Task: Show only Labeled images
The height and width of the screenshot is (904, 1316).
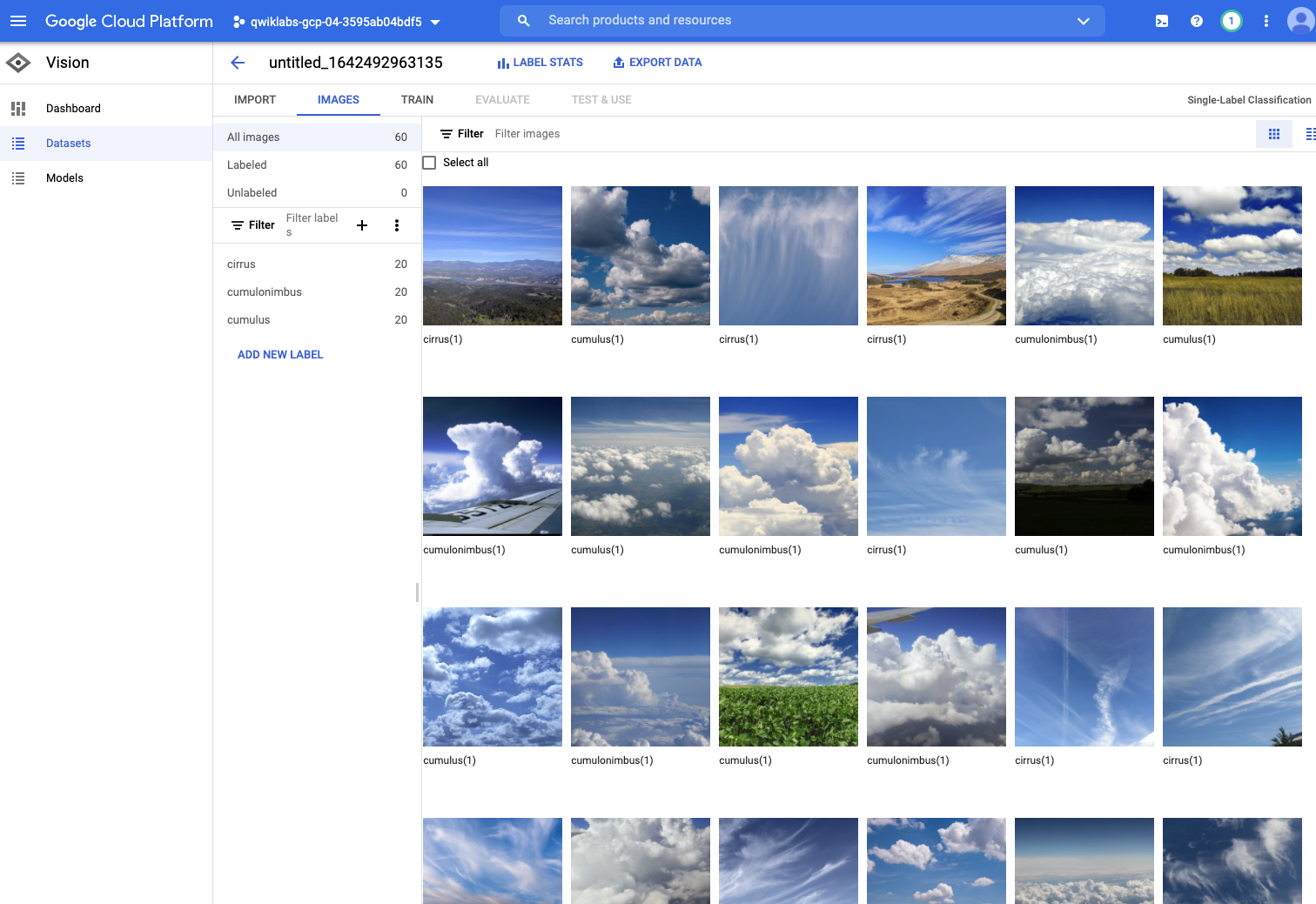Action: [x=317, y=165]
